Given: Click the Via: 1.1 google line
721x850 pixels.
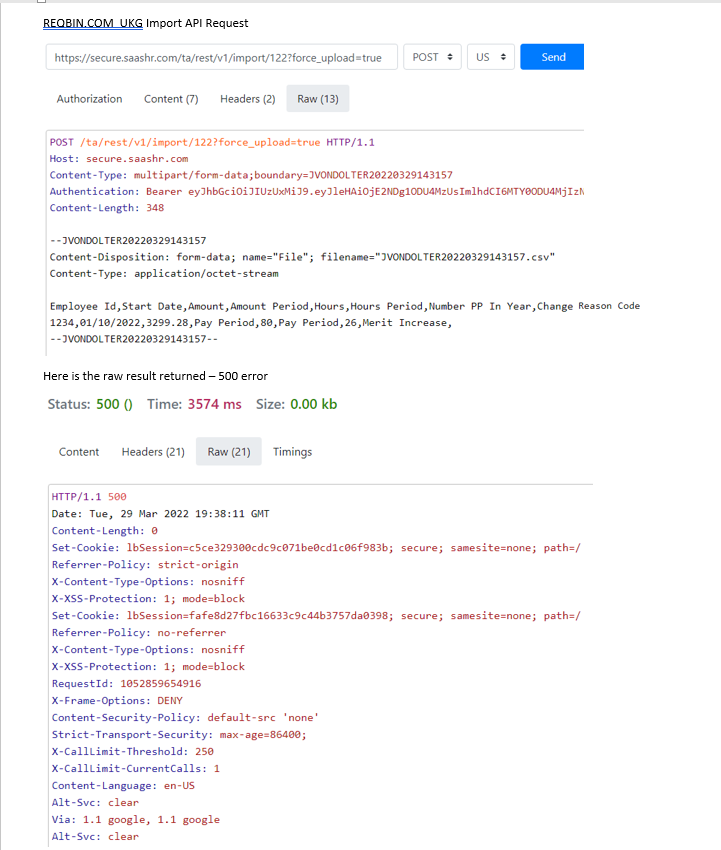Looking at the screenshot, I should coord(136,820).
